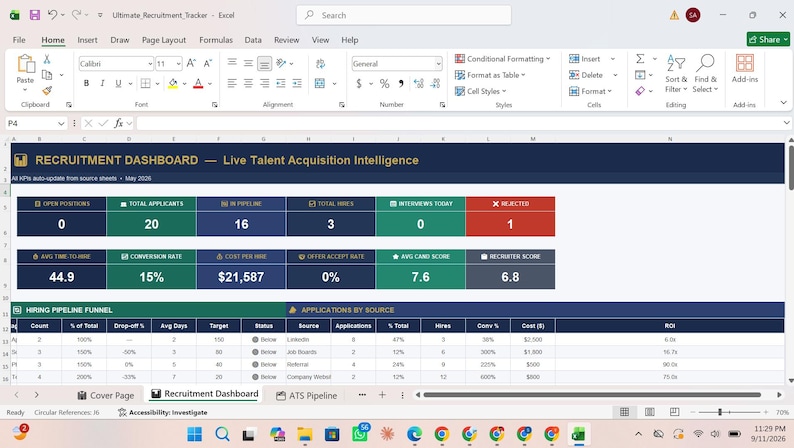Apply Percent Style format
794x448 pixels.
pyautogui.click(x=385, y=84)
